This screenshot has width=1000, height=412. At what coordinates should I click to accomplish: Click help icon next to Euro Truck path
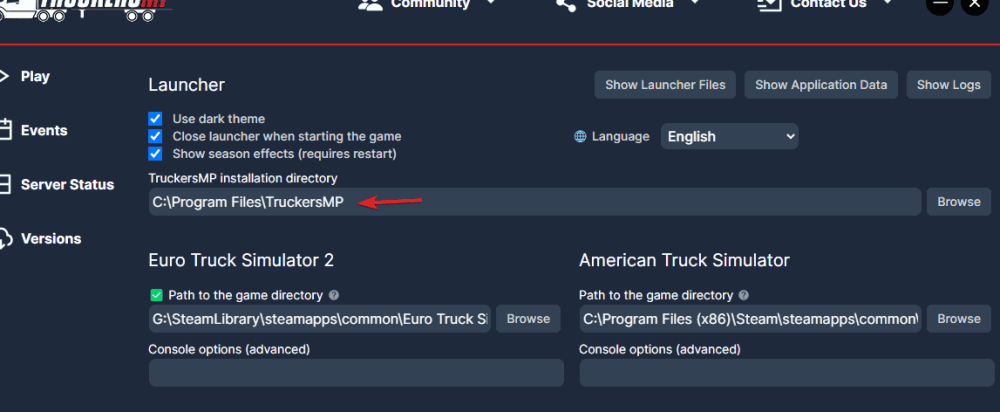click(334, 296)
